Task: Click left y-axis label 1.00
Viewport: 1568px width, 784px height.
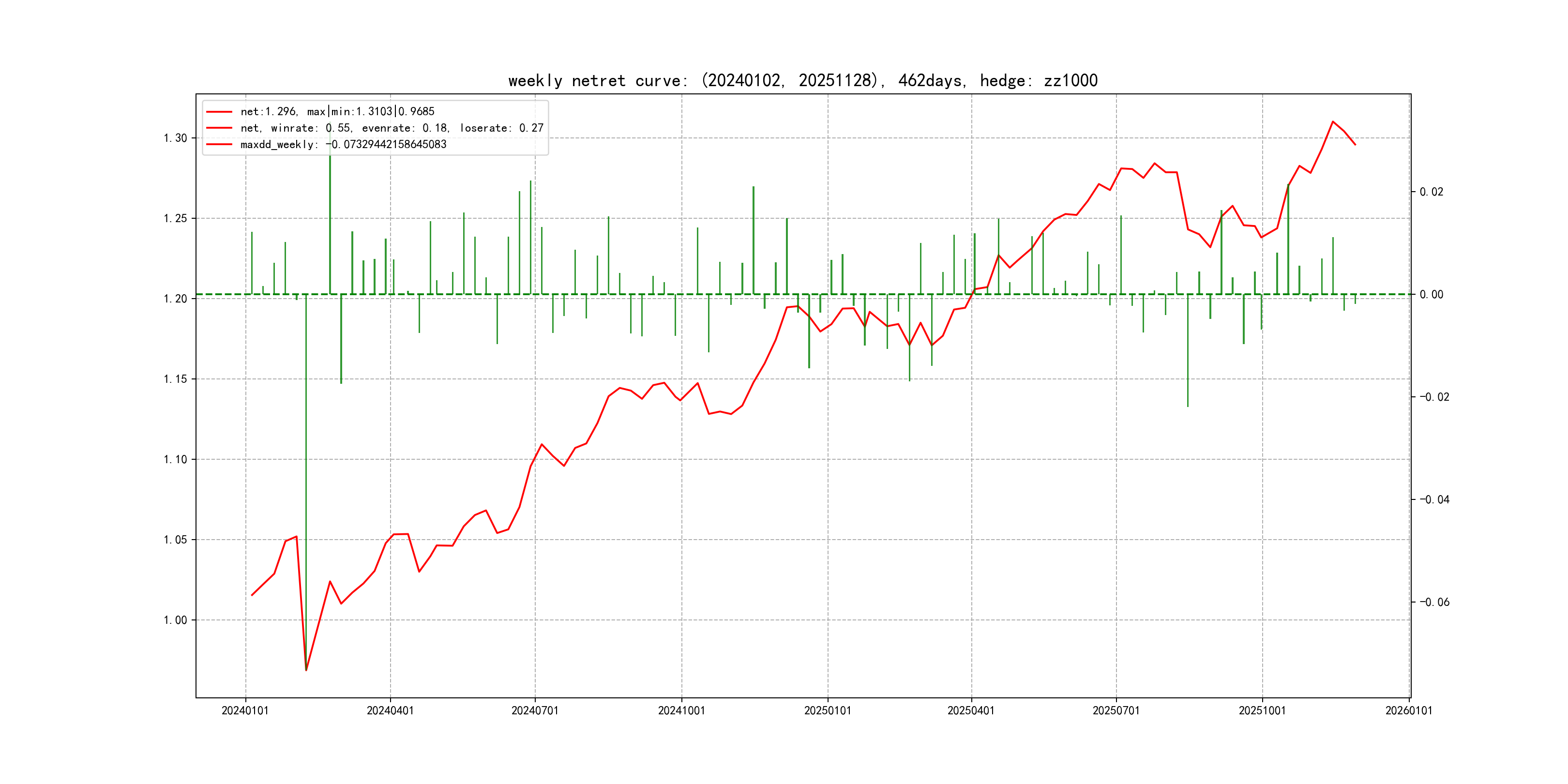Action: [175, 620]
